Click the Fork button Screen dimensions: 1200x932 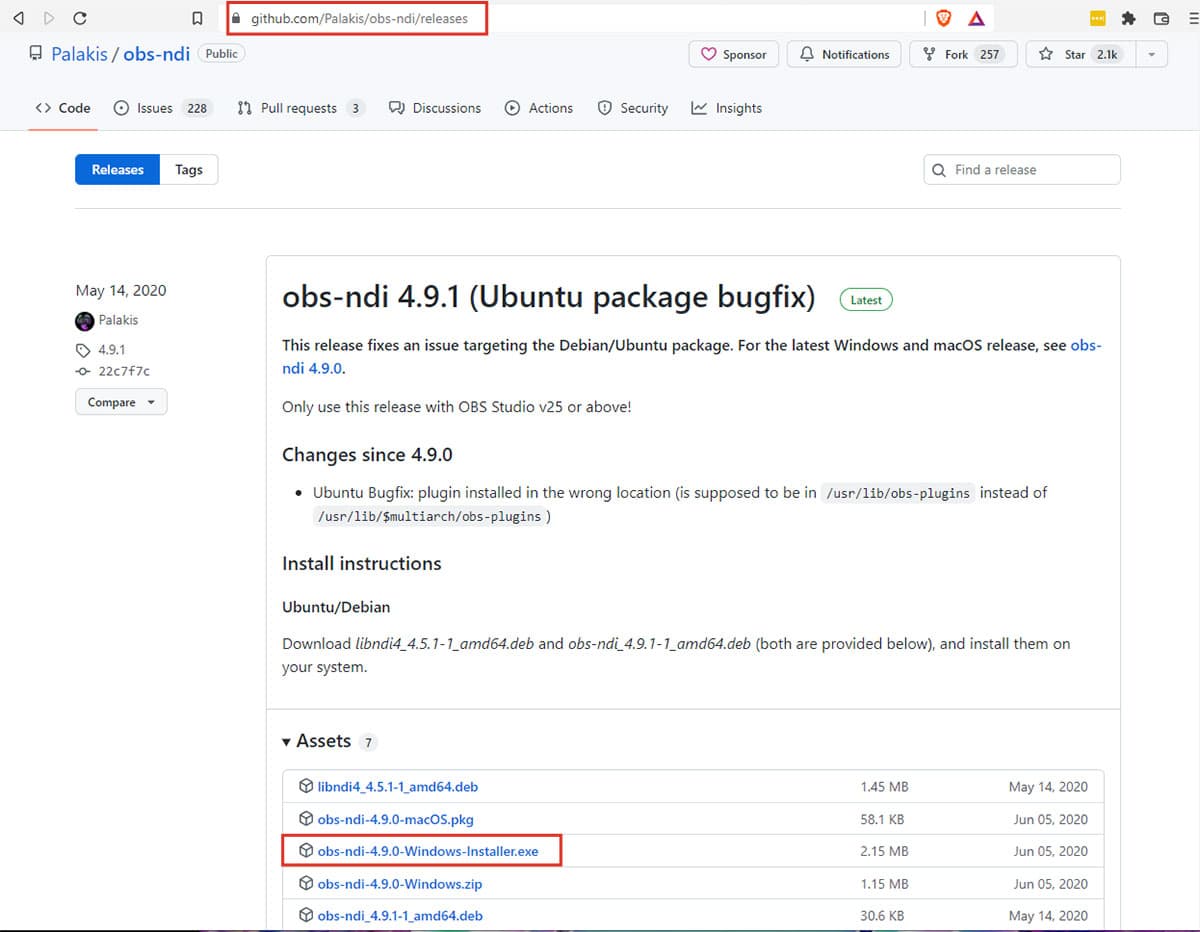point(963,54)
